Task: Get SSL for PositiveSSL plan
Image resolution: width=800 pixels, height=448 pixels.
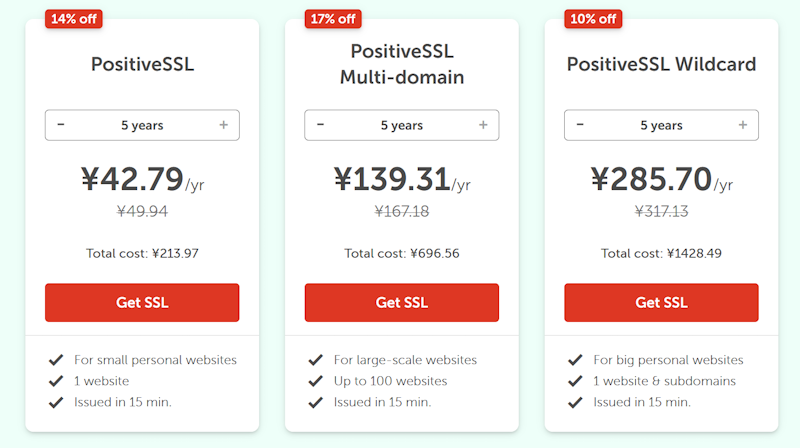Action: tap(142, 302)
